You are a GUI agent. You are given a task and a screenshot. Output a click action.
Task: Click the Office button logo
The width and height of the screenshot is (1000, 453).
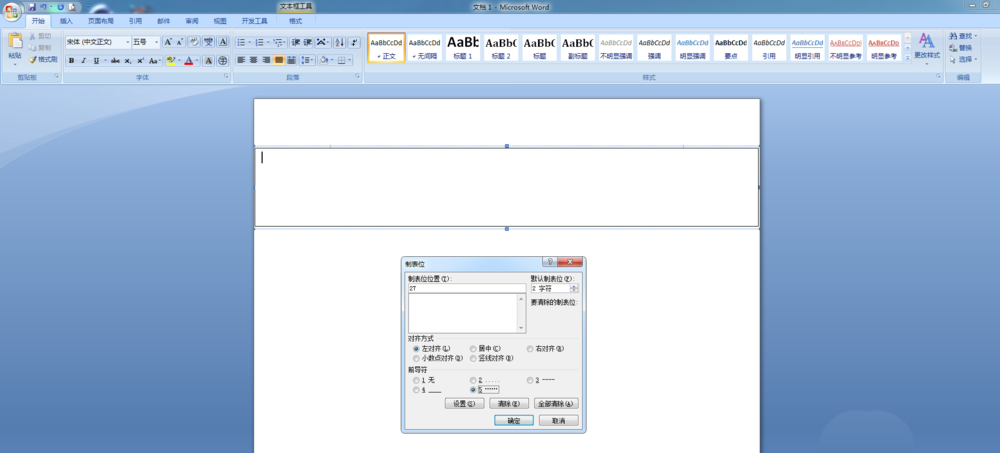pos(13,12)
